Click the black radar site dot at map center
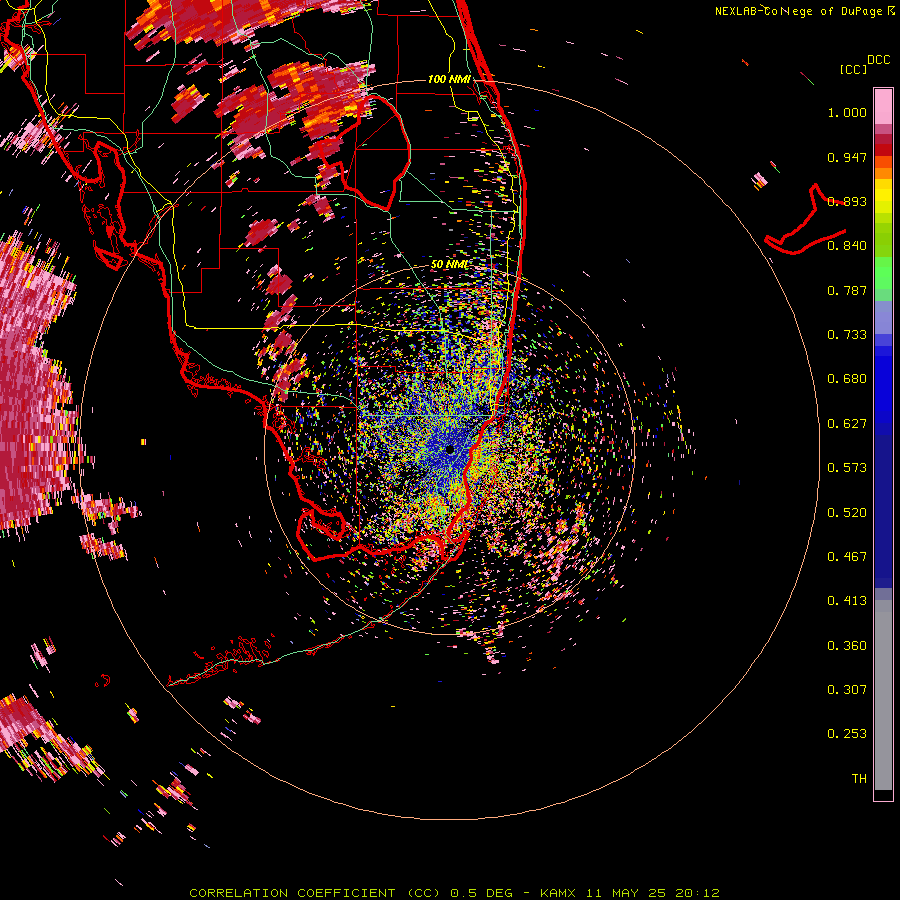This screenshot has width=900, height=900. (x=450, y=449)
